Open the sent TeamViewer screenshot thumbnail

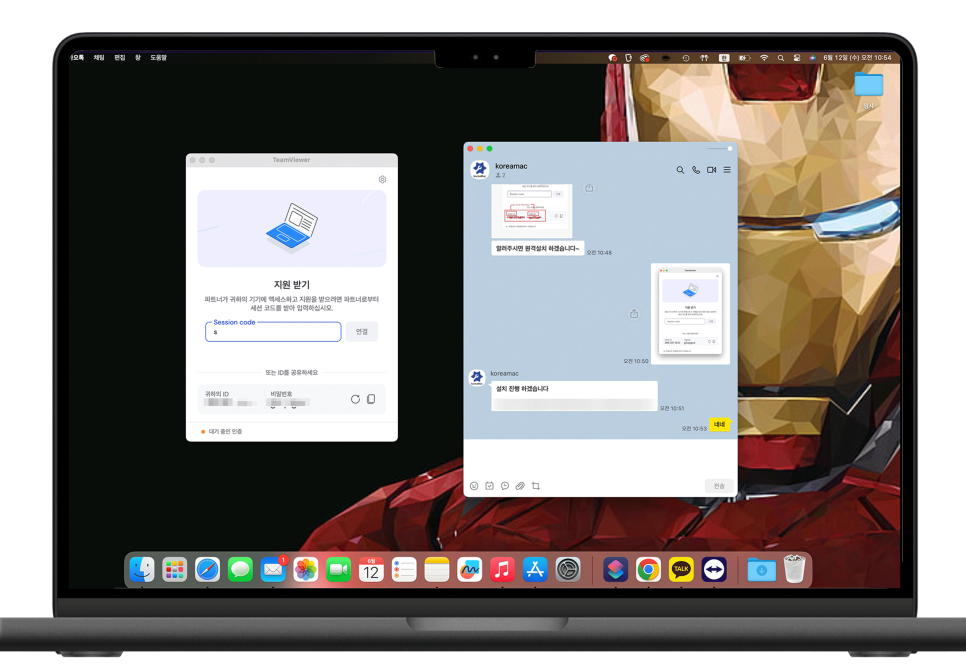[x=690, y=314]
